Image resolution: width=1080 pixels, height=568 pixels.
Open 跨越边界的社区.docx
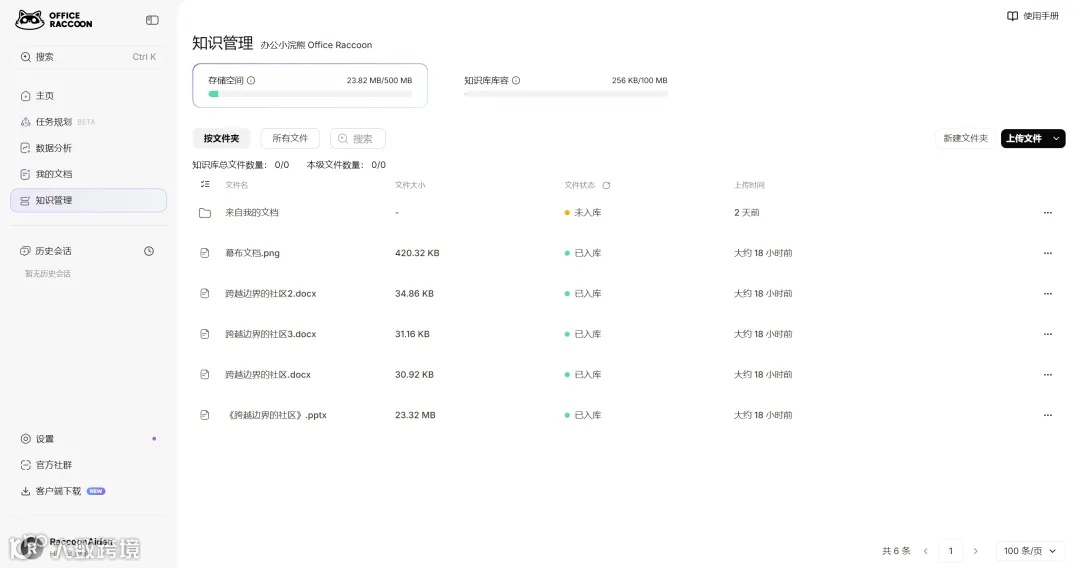coord(268,375)
